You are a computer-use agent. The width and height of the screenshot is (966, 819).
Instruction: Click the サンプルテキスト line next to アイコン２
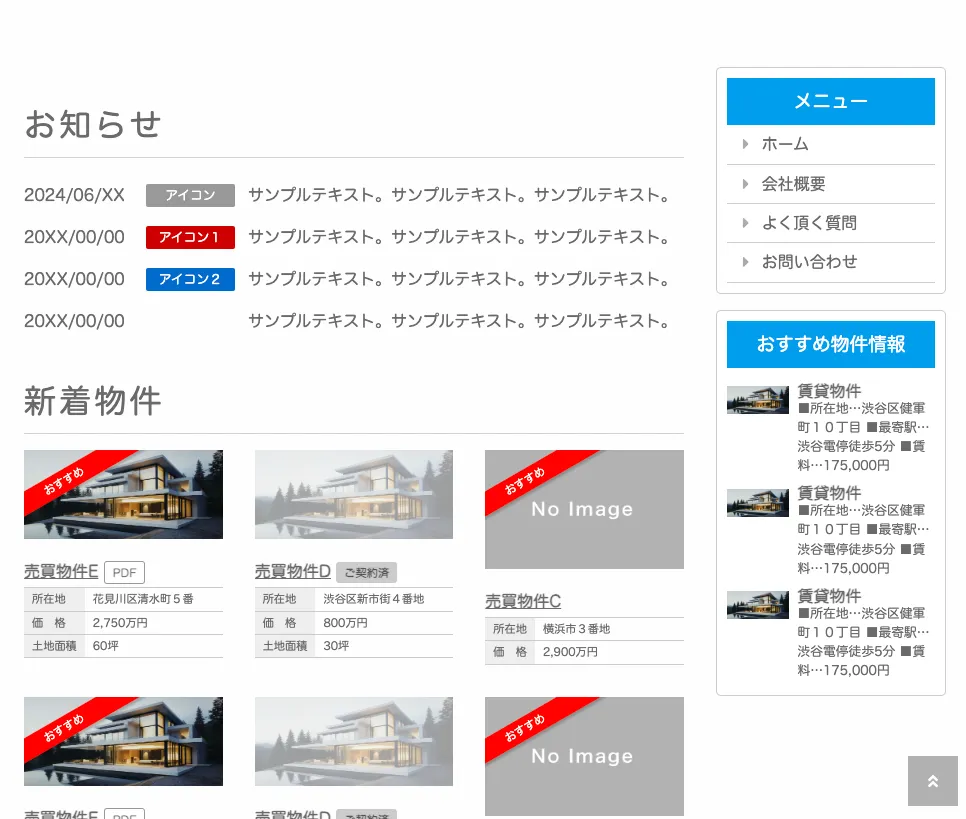pyautogui.click(x=460, y=279)
